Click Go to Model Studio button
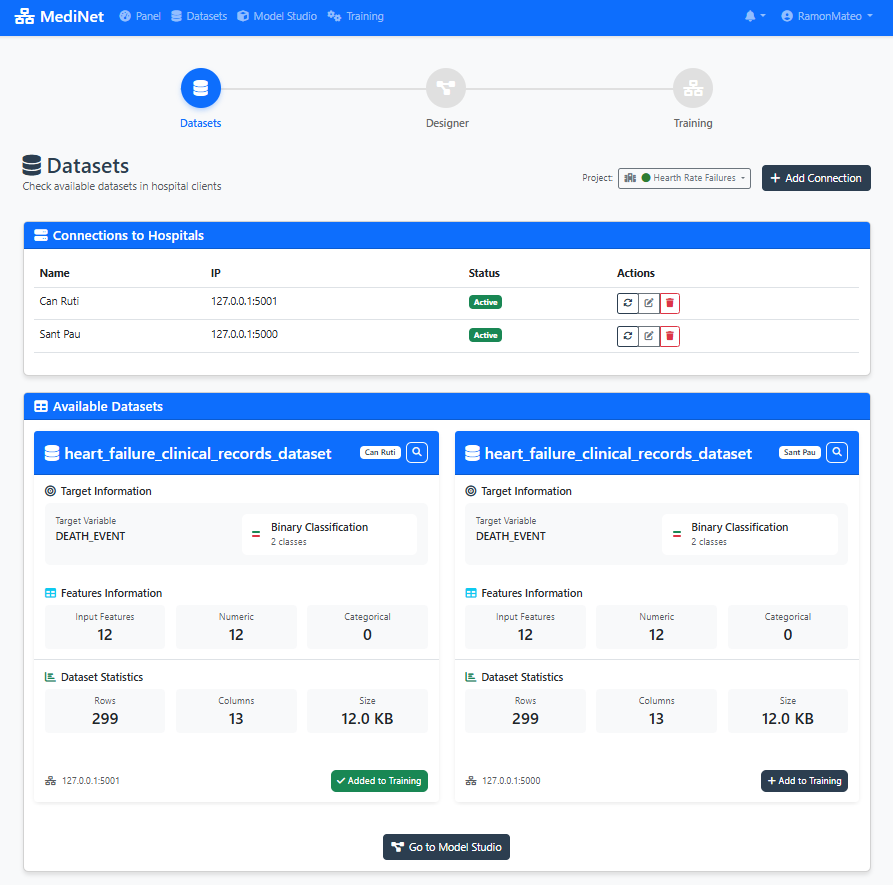This screenshot has height=885, width=893. pos(446,847)
